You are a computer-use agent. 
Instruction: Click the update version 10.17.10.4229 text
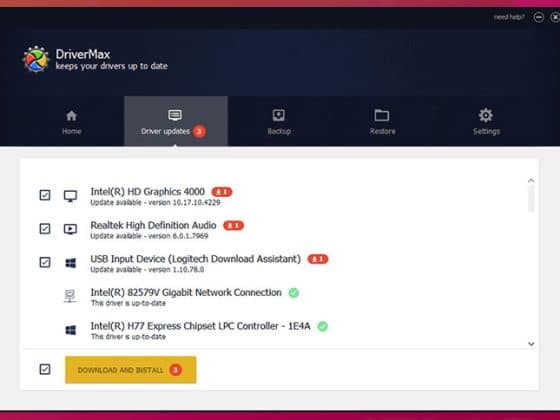point(155,202)
